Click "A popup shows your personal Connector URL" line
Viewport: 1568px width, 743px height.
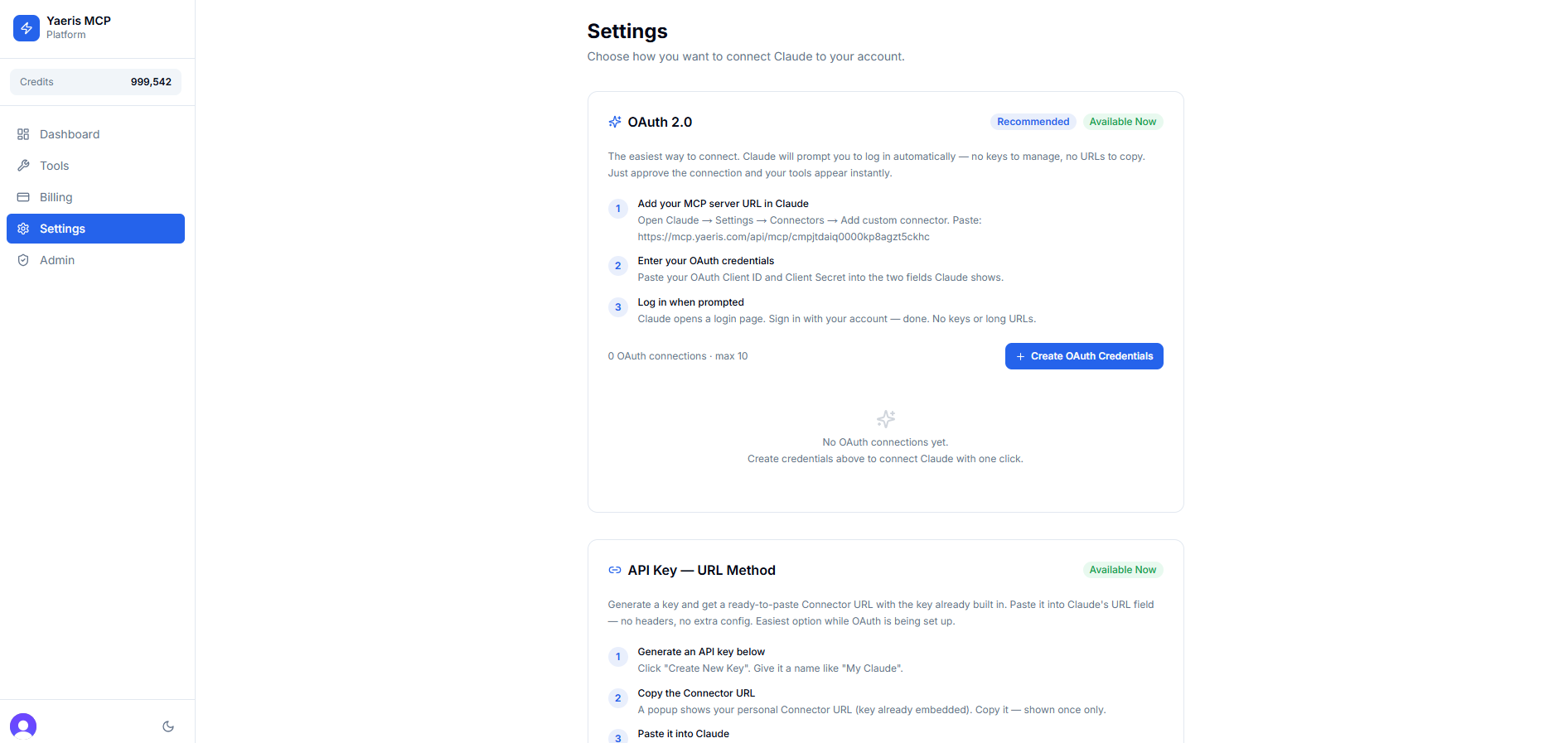(x=872, y=710)
